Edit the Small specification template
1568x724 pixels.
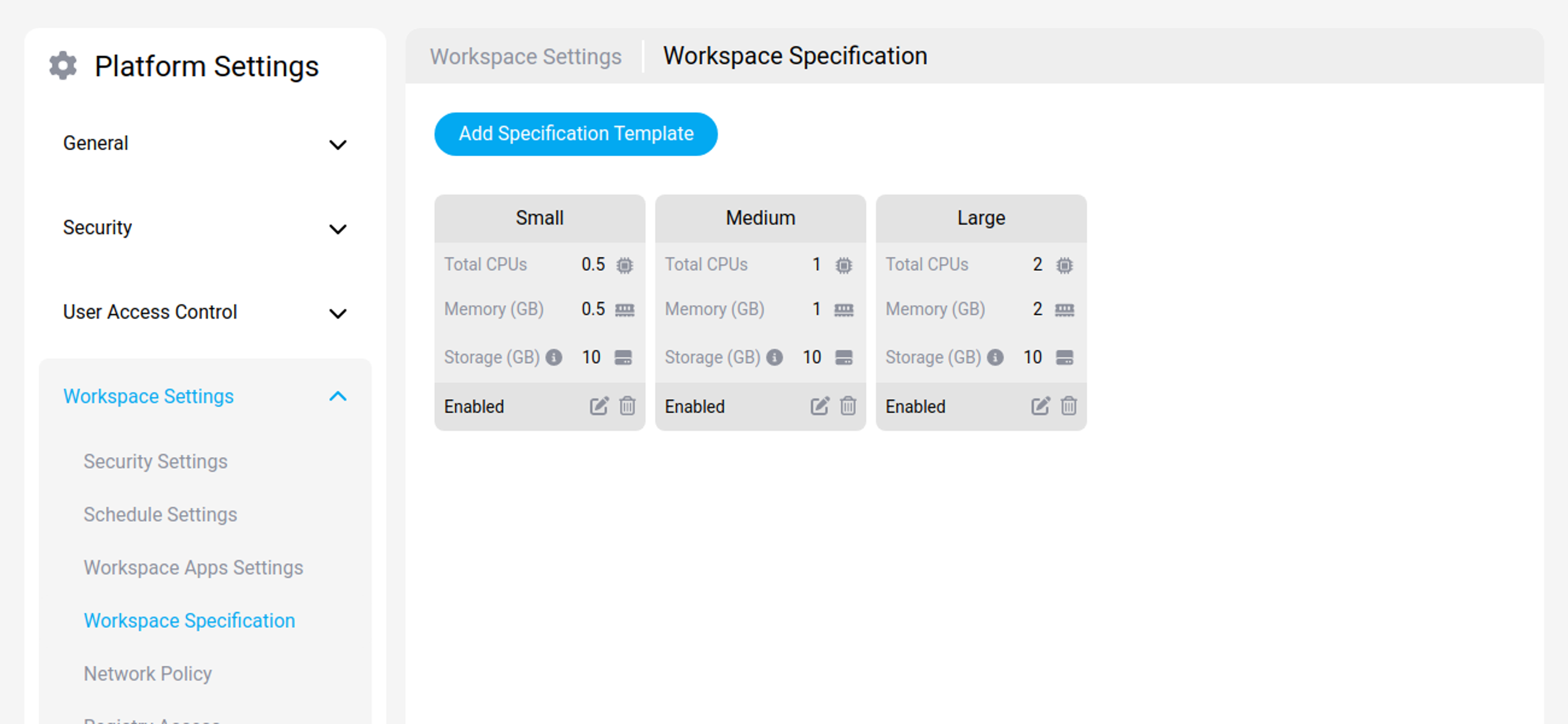pos(598,406)
